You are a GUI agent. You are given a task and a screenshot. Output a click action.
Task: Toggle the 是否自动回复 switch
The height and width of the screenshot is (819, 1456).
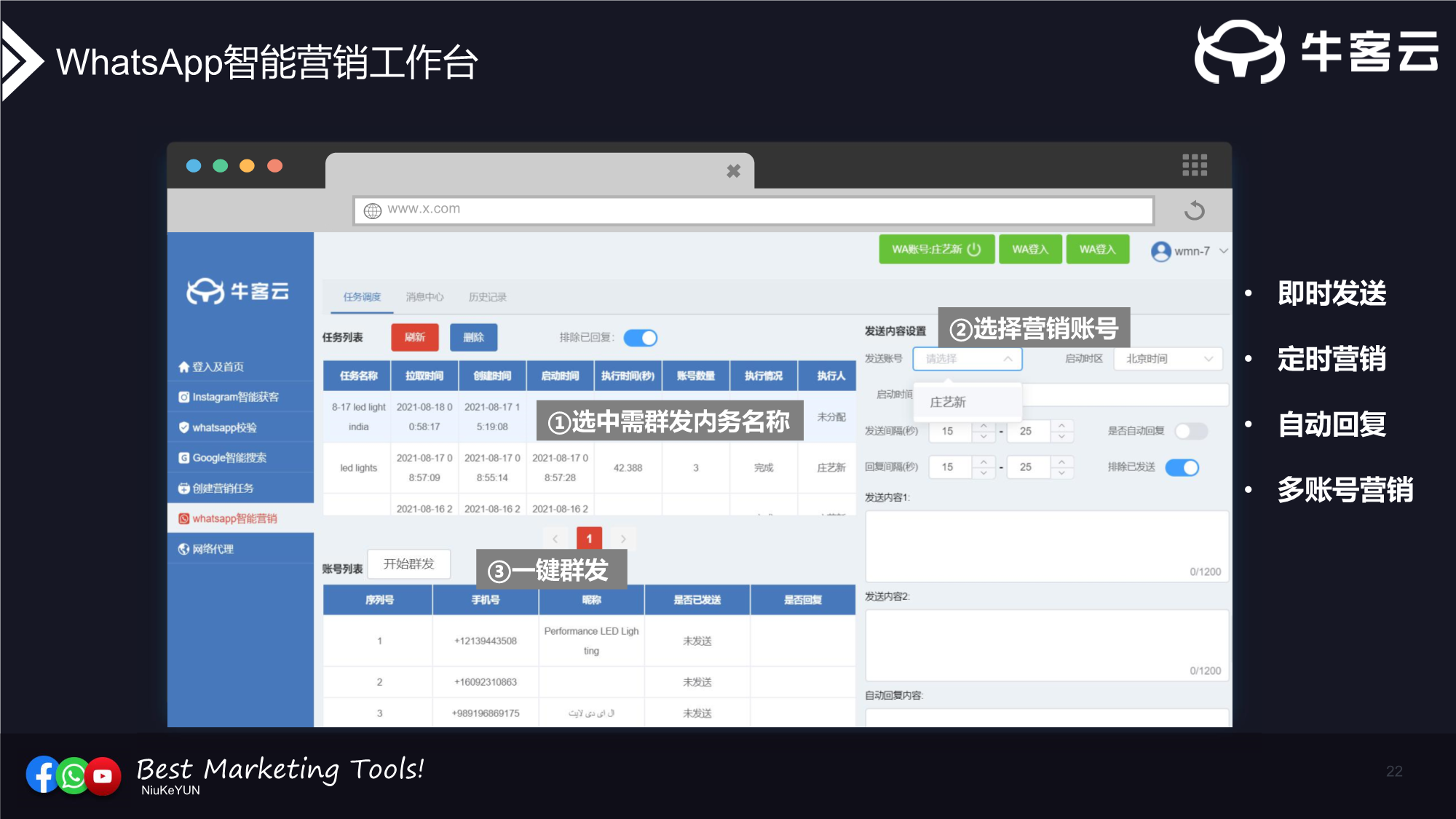(x=1191, y=431)
